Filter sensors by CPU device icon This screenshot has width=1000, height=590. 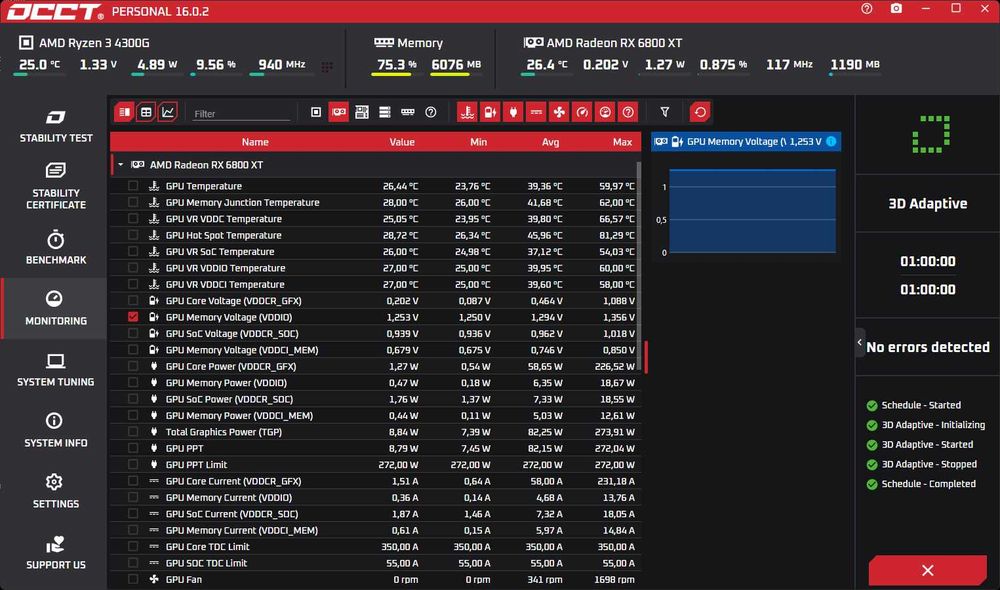click(x=316, y=112)
